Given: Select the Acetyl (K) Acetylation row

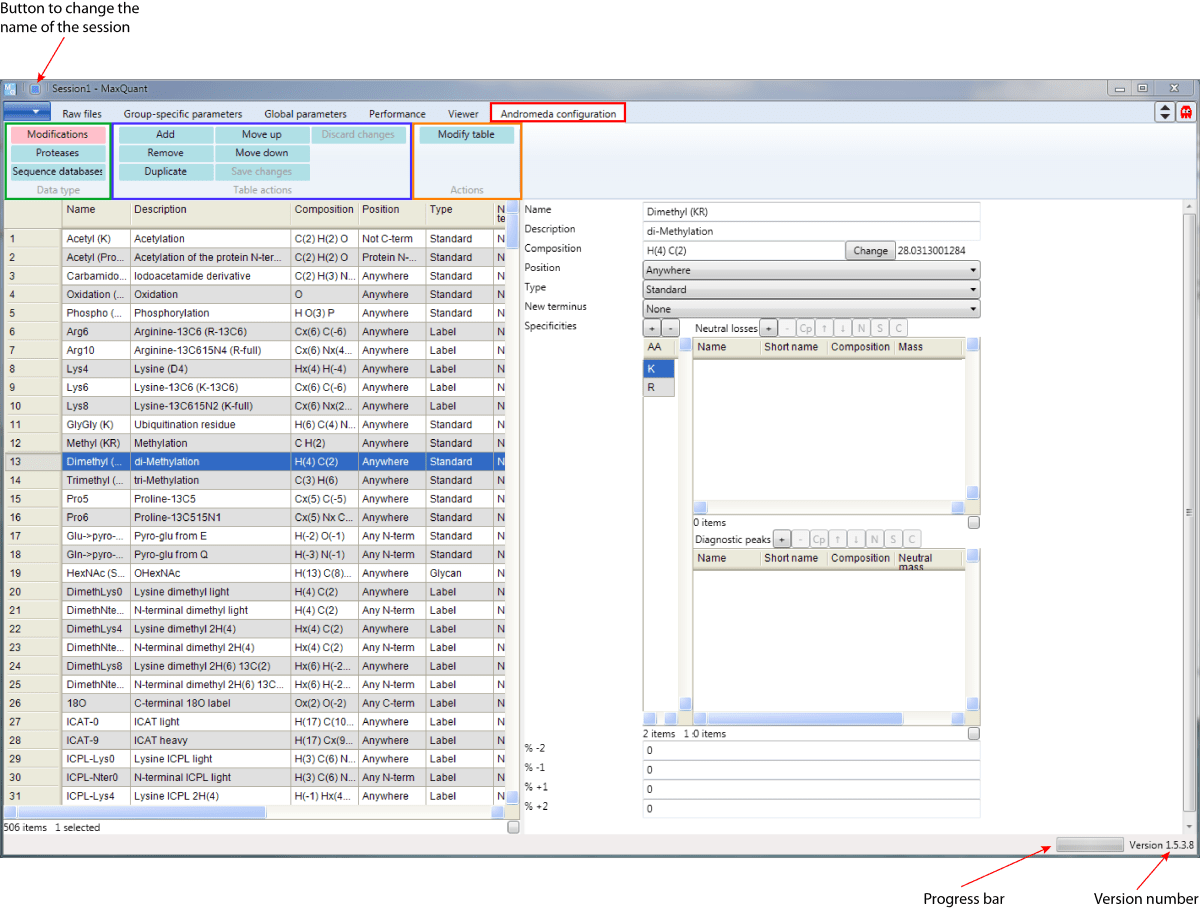Looking at the screenshot, I should (x=255, y=239).
